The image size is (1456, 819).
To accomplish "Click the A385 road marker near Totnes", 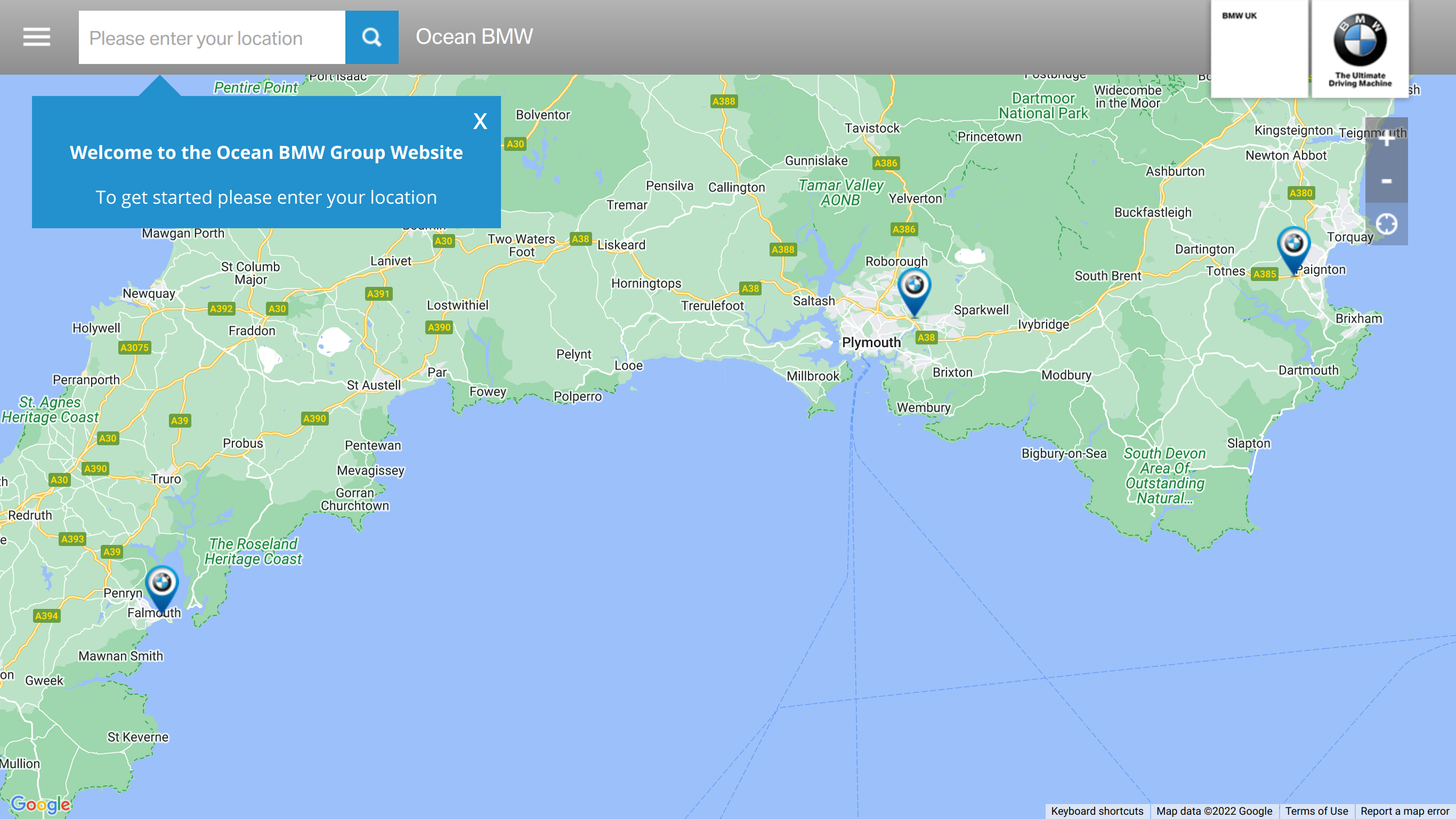I will pos(1264,274).
